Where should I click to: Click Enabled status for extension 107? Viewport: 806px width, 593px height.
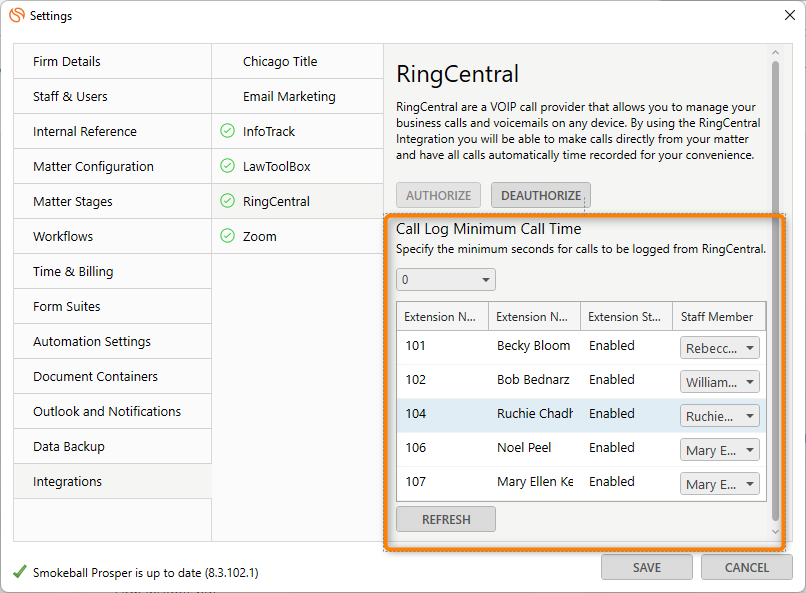click(x=612, y=481)
